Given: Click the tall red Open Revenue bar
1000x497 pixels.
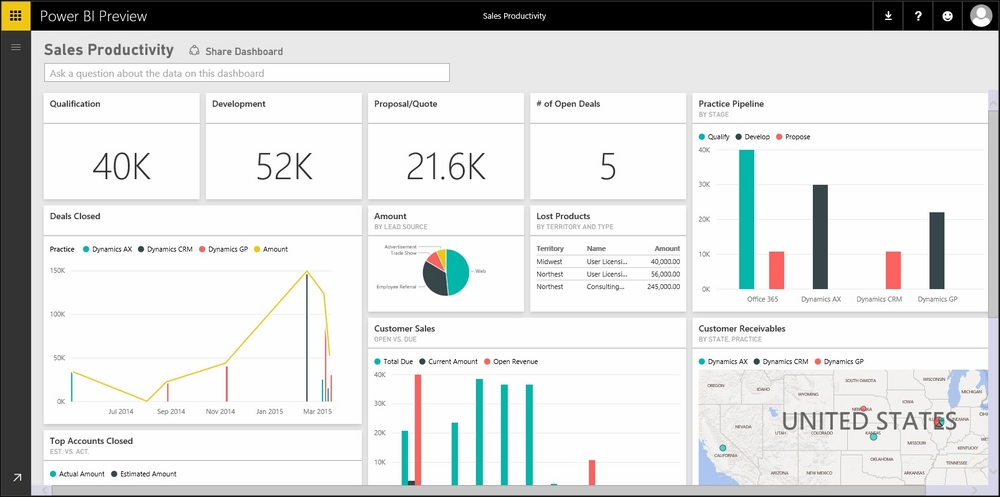Looking at the screenshot, I should 418,429.
